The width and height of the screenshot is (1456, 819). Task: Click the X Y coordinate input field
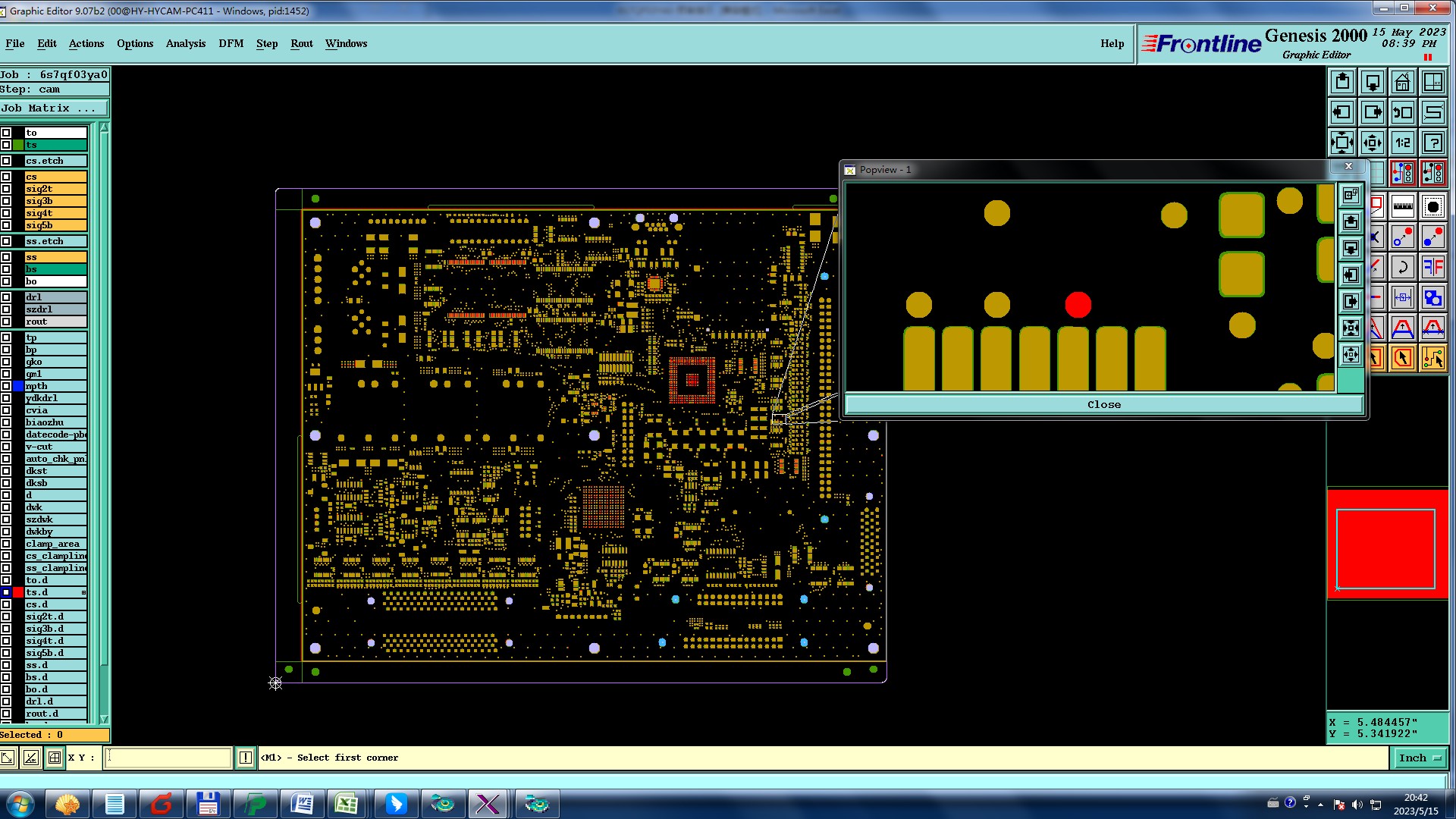point(168,758)
